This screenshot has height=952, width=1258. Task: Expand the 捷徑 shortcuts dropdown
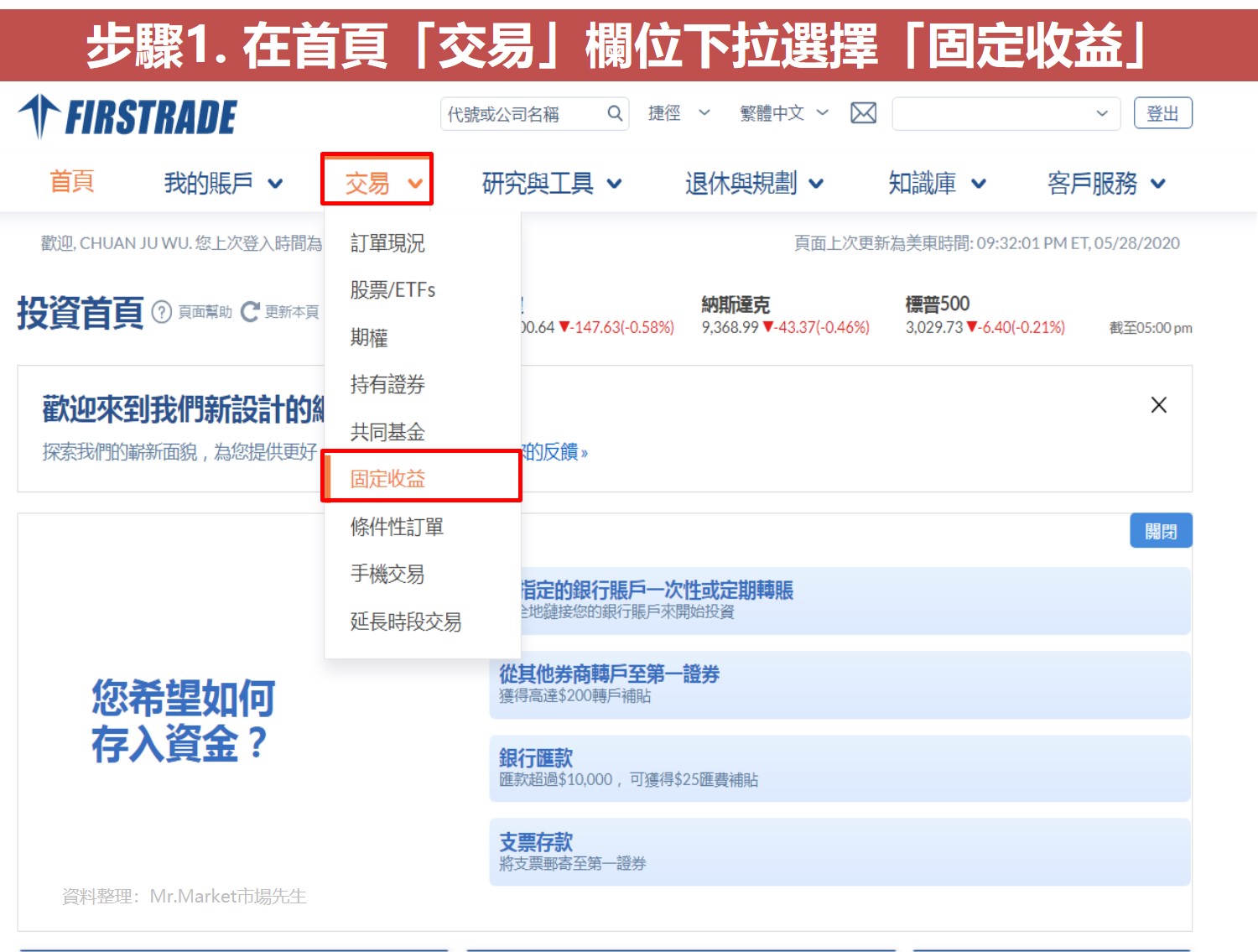click(679, 113)
